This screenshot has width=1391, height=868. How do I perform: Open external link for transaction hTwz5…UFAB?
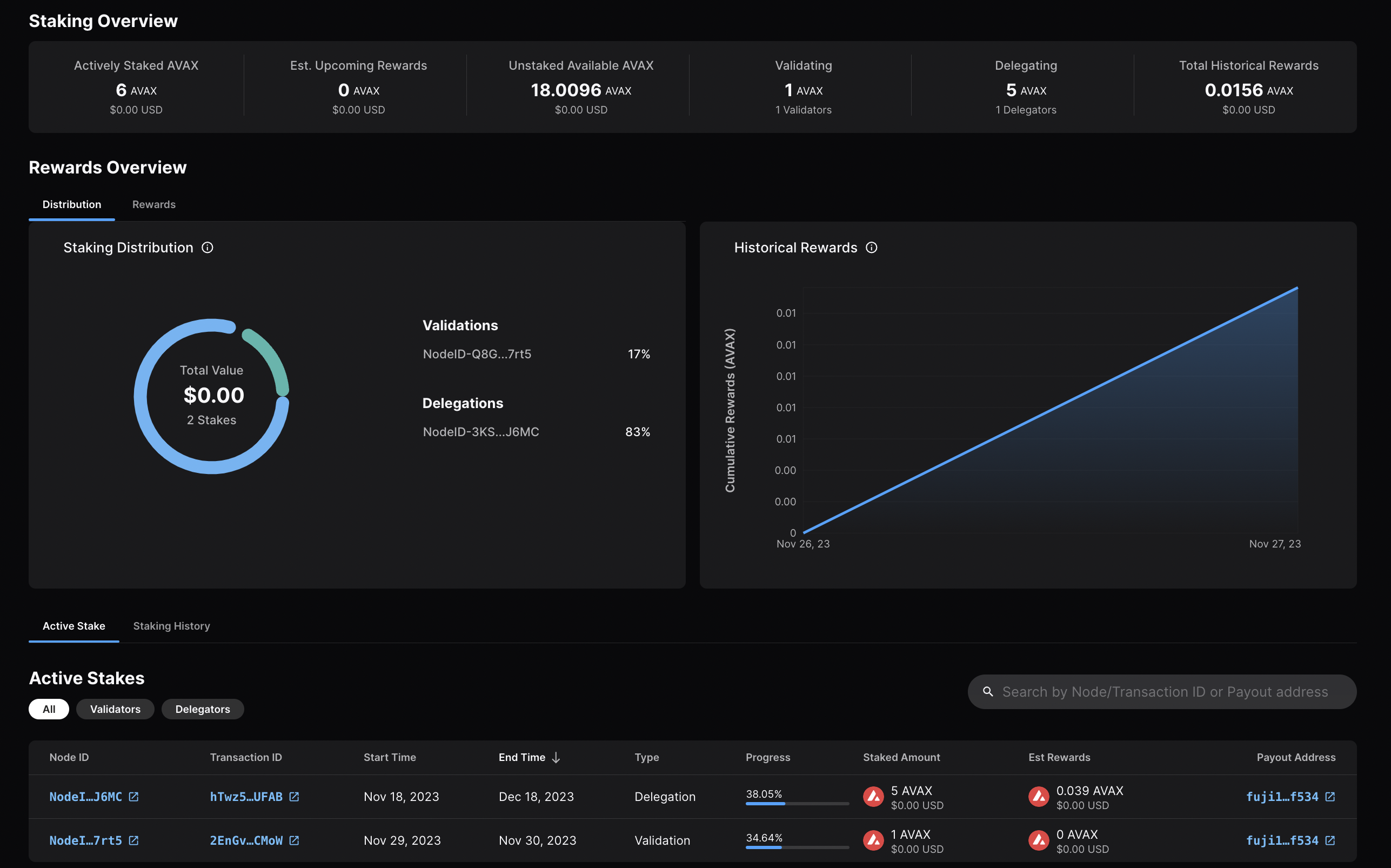[295, 796]
